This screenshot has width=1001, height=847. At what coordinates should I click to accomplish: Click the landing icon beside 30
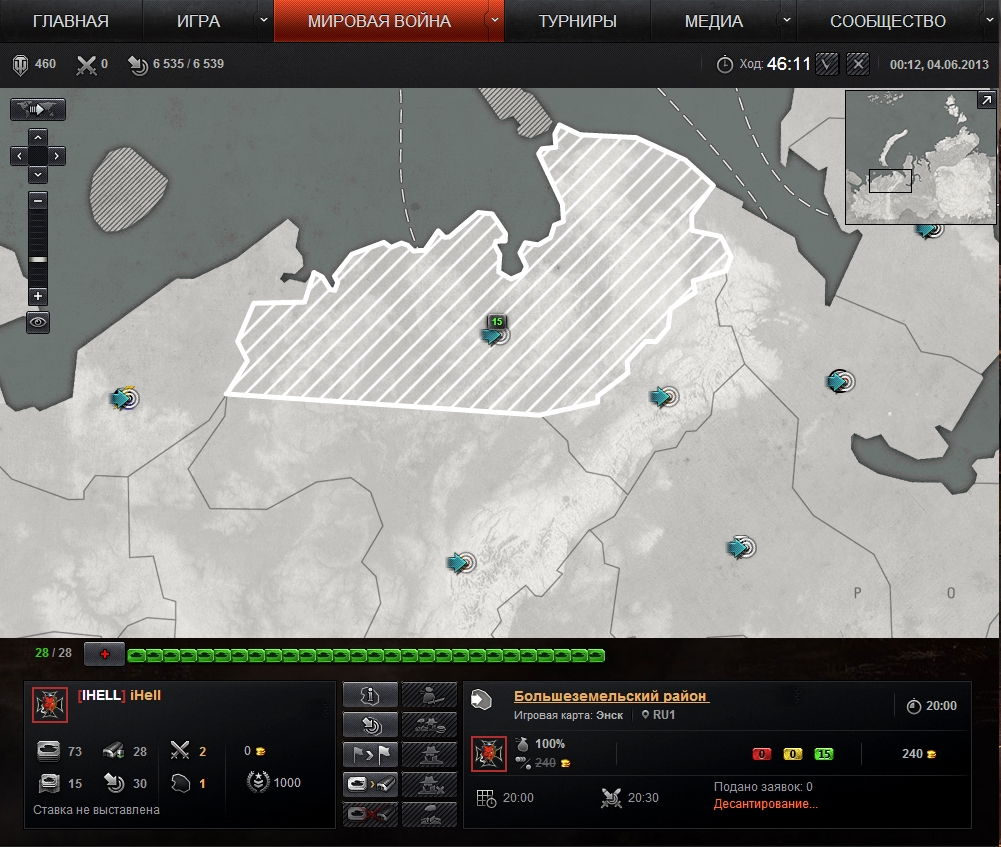click(115, 783)
